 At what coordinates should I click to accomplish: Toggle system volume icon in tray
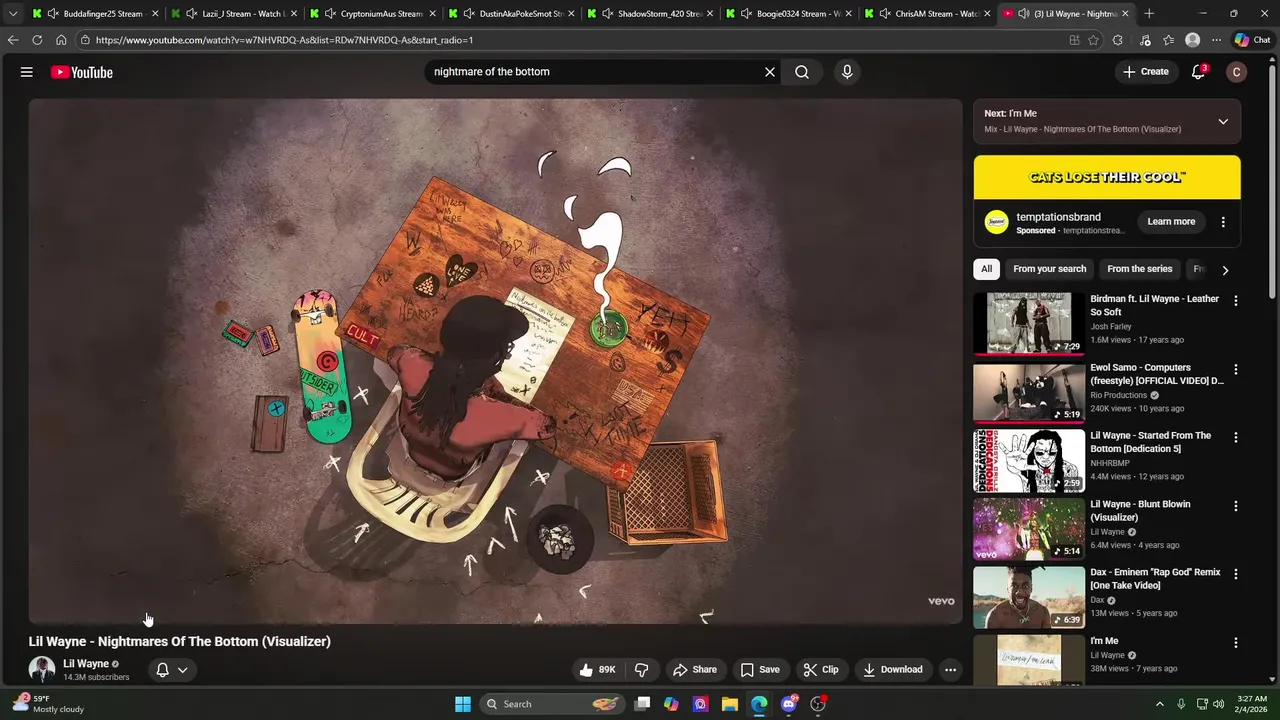(x=1218, y=704)
